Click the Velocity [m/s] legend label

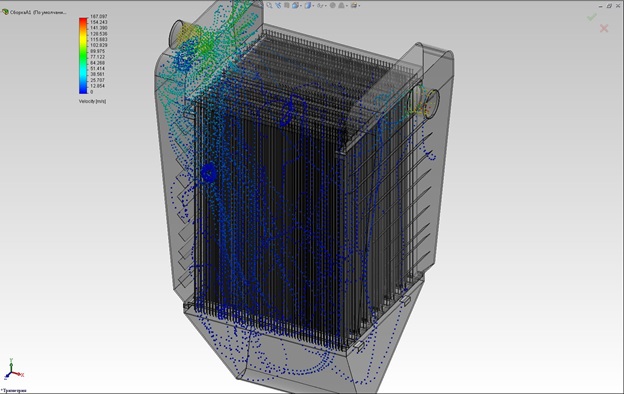coord(92,101)
